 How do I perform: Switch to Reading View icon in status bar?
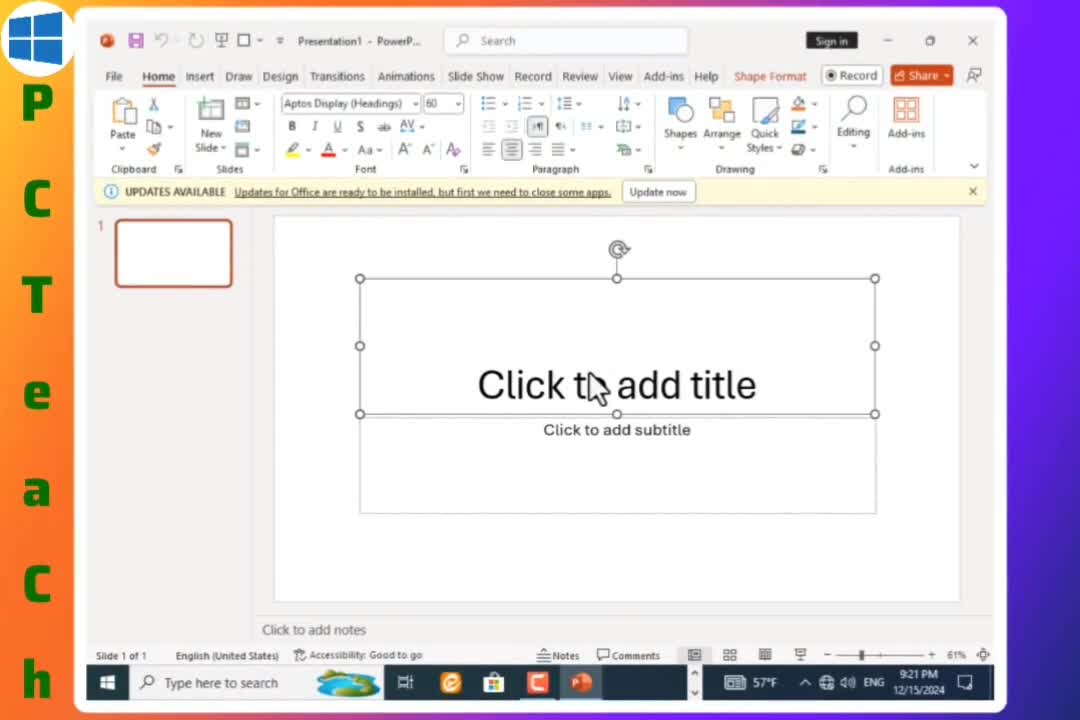pos(765,655)
